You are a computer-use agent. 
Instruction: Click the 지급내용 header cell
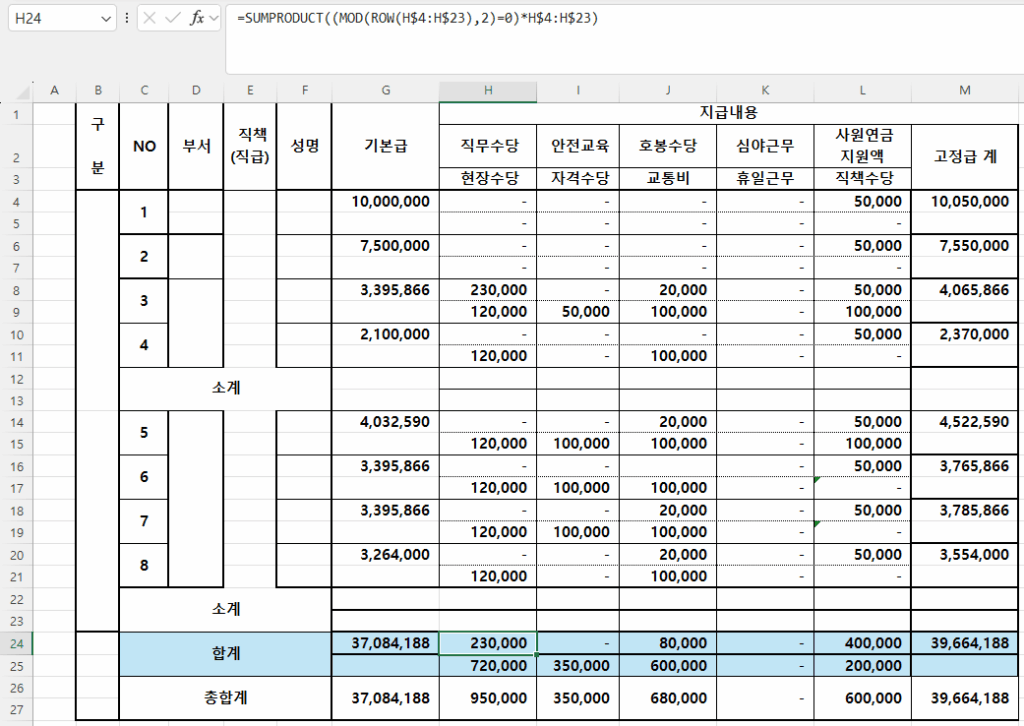pyautogui.click(x=729, y=113)
